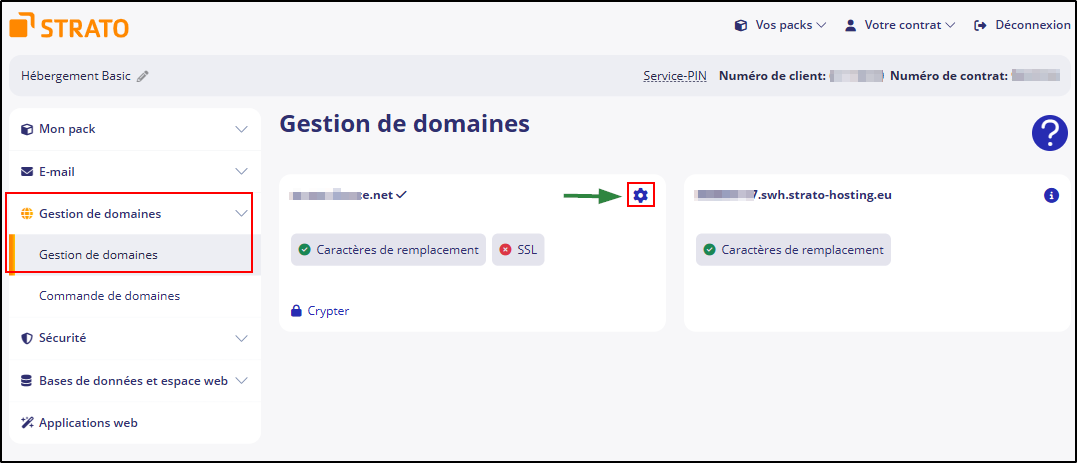Click the lock icon beside Crypter
Image resolution: width=1077 pixels, height=463 pixels.
point(296,310)
